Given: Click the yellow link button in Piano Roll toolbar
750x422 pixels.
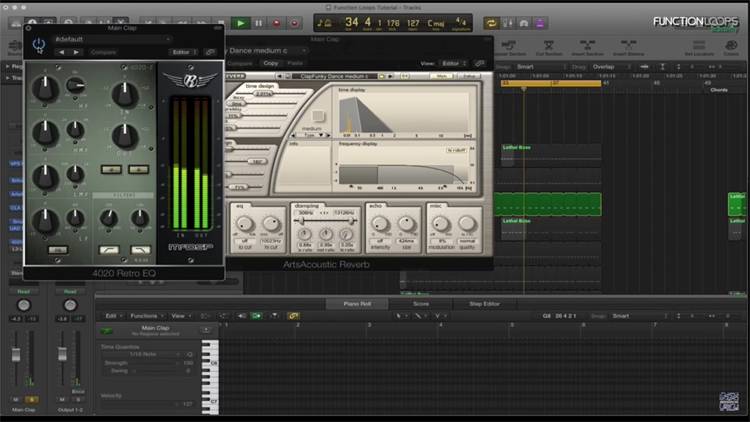Looking at the screenshot, I should tap(294, 315).
